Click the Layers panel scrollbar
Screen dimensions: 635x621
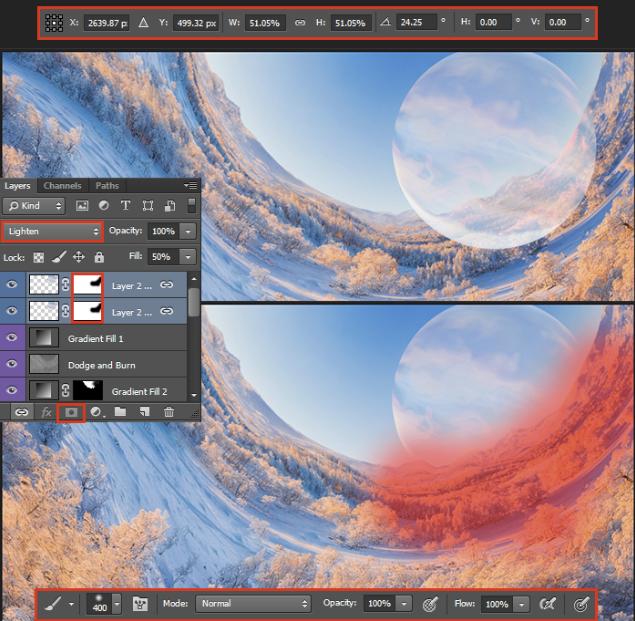[x=194, y=301]
